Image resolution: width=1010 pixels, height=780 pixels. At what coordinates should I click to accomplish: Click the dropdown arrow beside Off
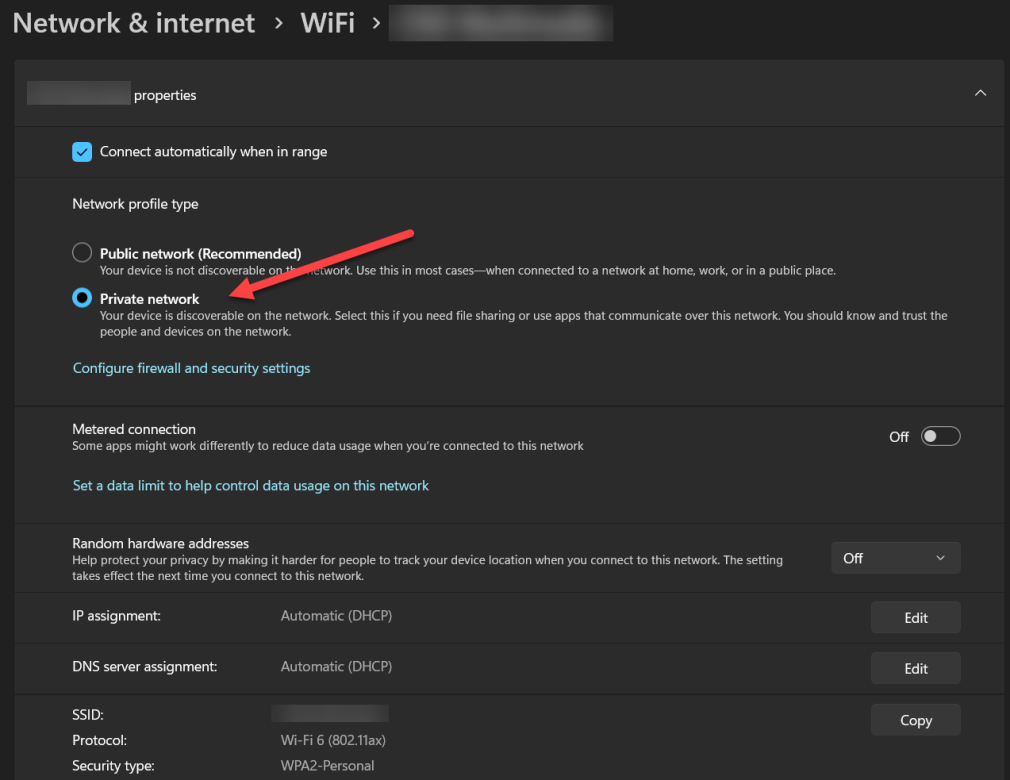[x=940, y=558]
